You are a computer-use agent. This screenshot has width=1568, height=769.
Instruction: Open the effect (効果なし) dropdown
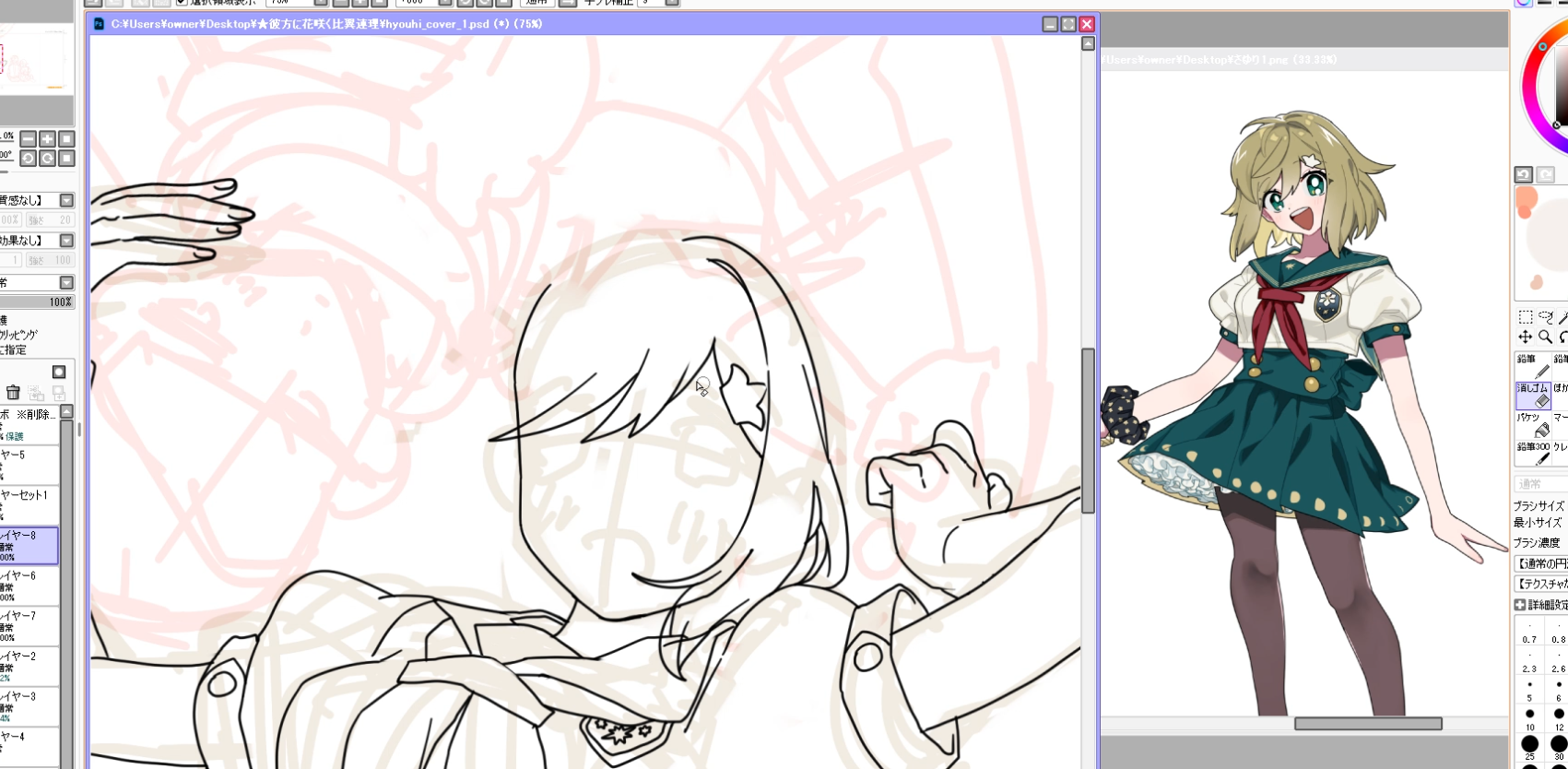[66, 241]
